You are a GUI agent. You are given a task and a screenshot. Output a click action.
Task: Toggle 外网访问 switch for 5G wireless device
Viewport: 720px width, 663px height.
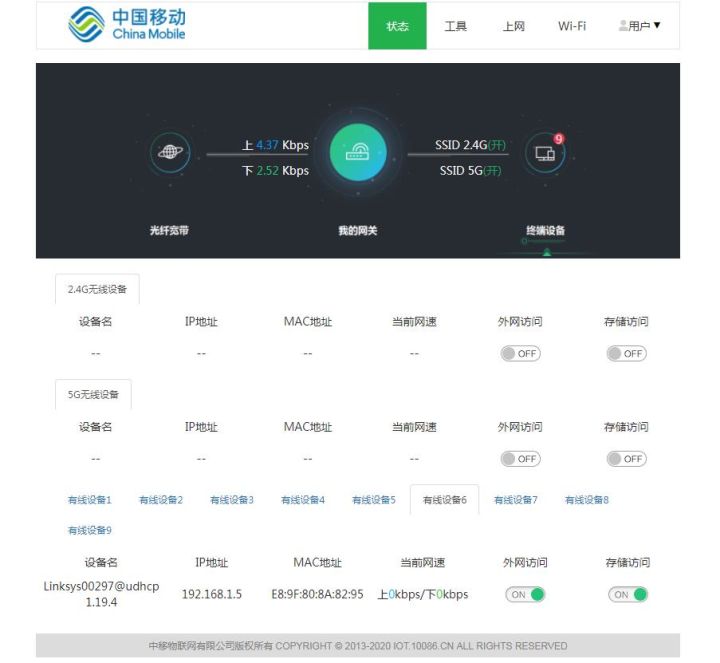tap(520, 459)
